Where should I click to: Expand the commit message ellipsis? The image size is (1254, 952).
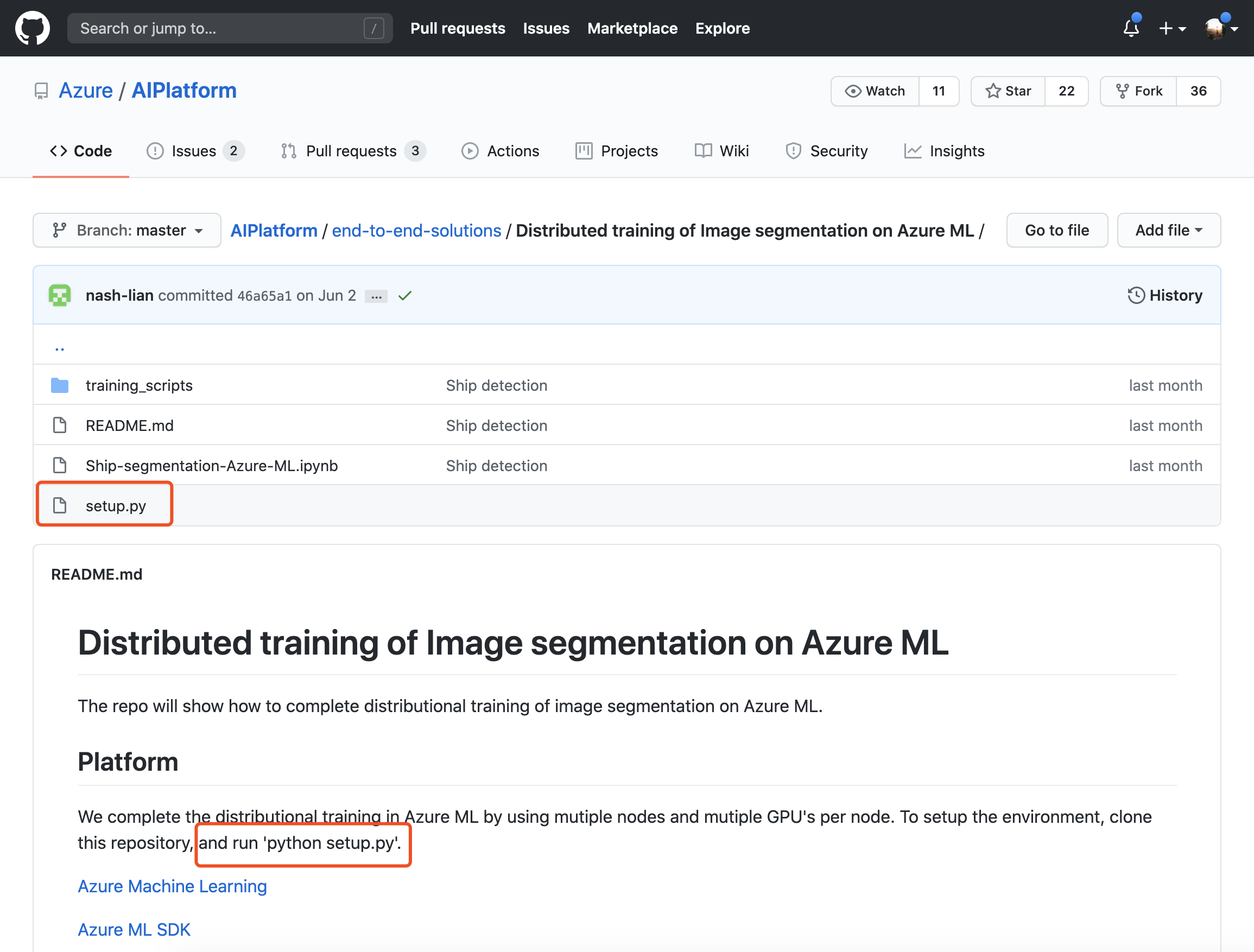(376, 296)
